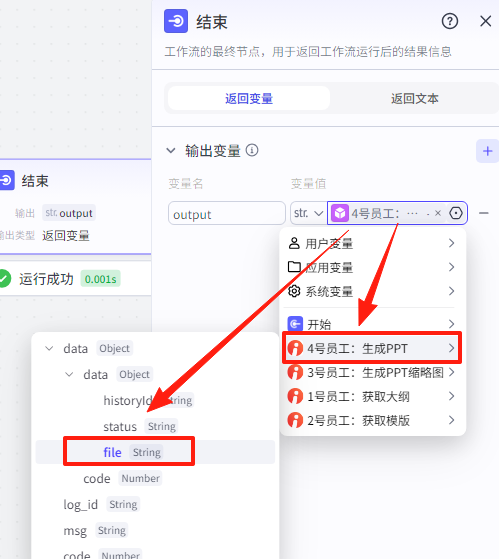
Task: Expand 应用变量 menu entry
Action: (372, 267)
